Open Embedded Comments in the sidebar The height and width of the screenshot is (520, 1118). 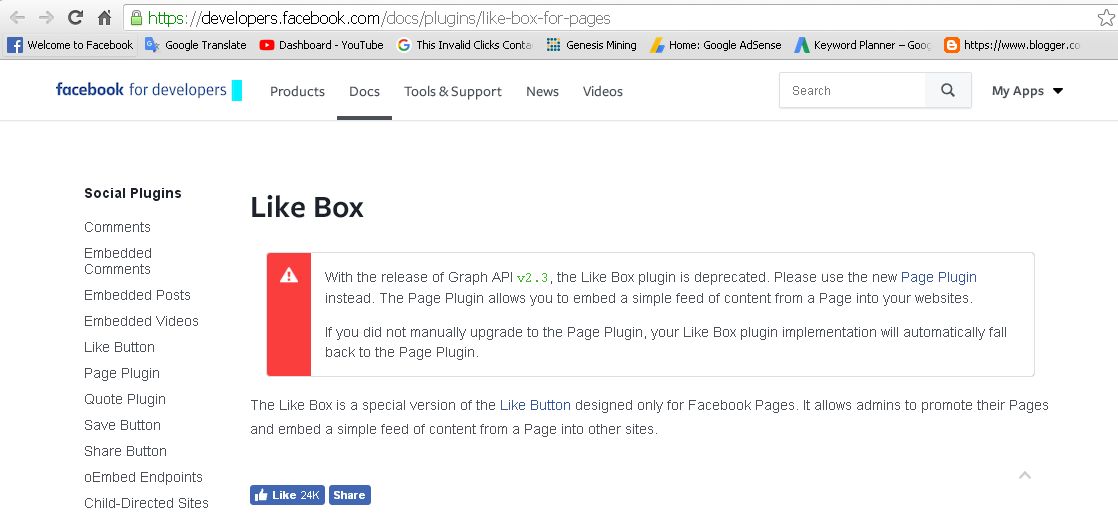(x=118, y=261)
